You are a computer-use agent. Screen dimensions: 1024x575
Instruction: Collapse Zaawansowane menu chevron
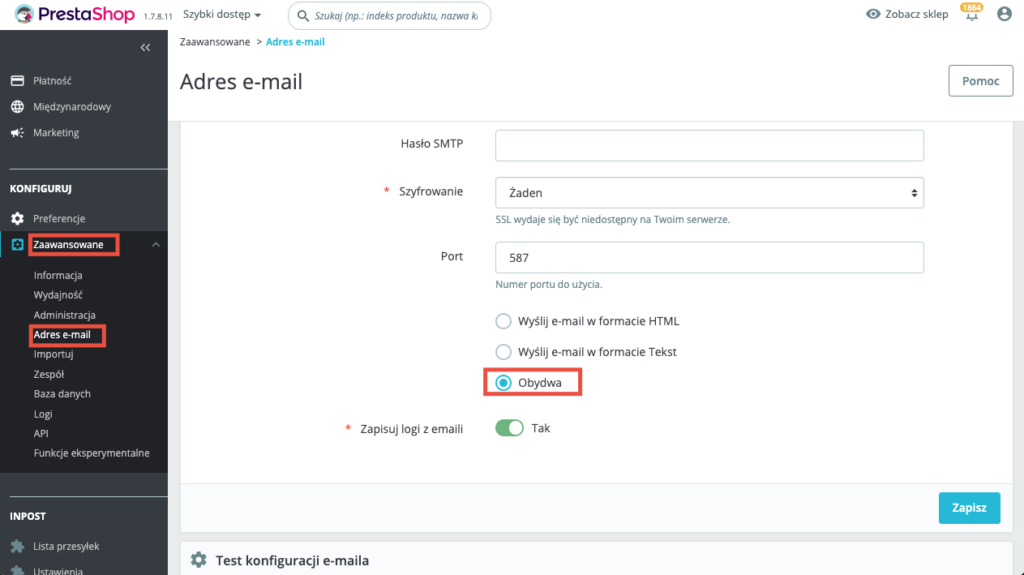pos(155,244)
